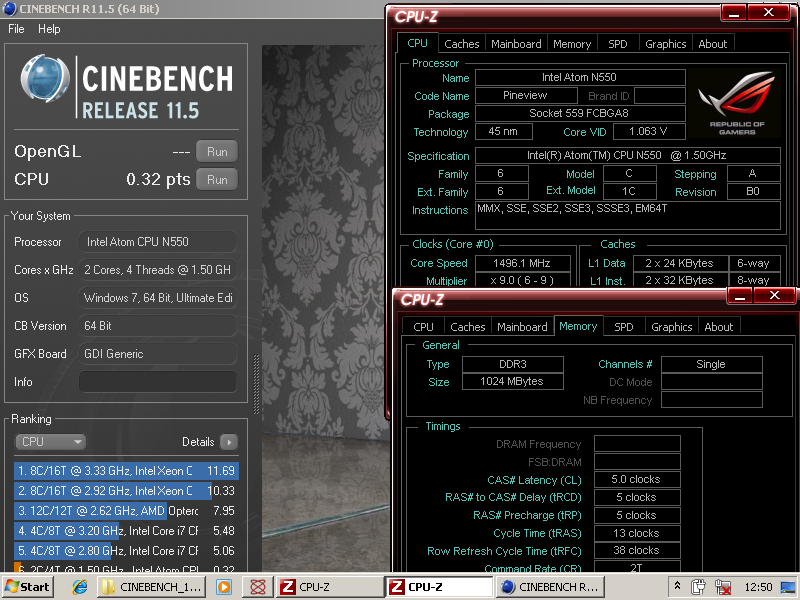This screenshot has width=800, height=600.
Task: Select Mainboard tab in upper CPU-Z window
Action: tap(516, 44)
